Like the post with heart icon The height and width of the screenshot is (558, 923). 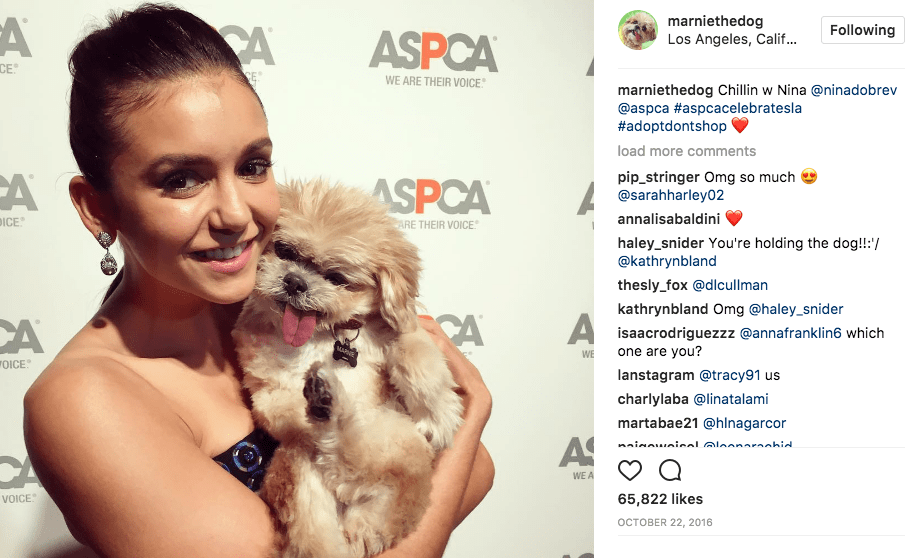(x=629, y=470)
